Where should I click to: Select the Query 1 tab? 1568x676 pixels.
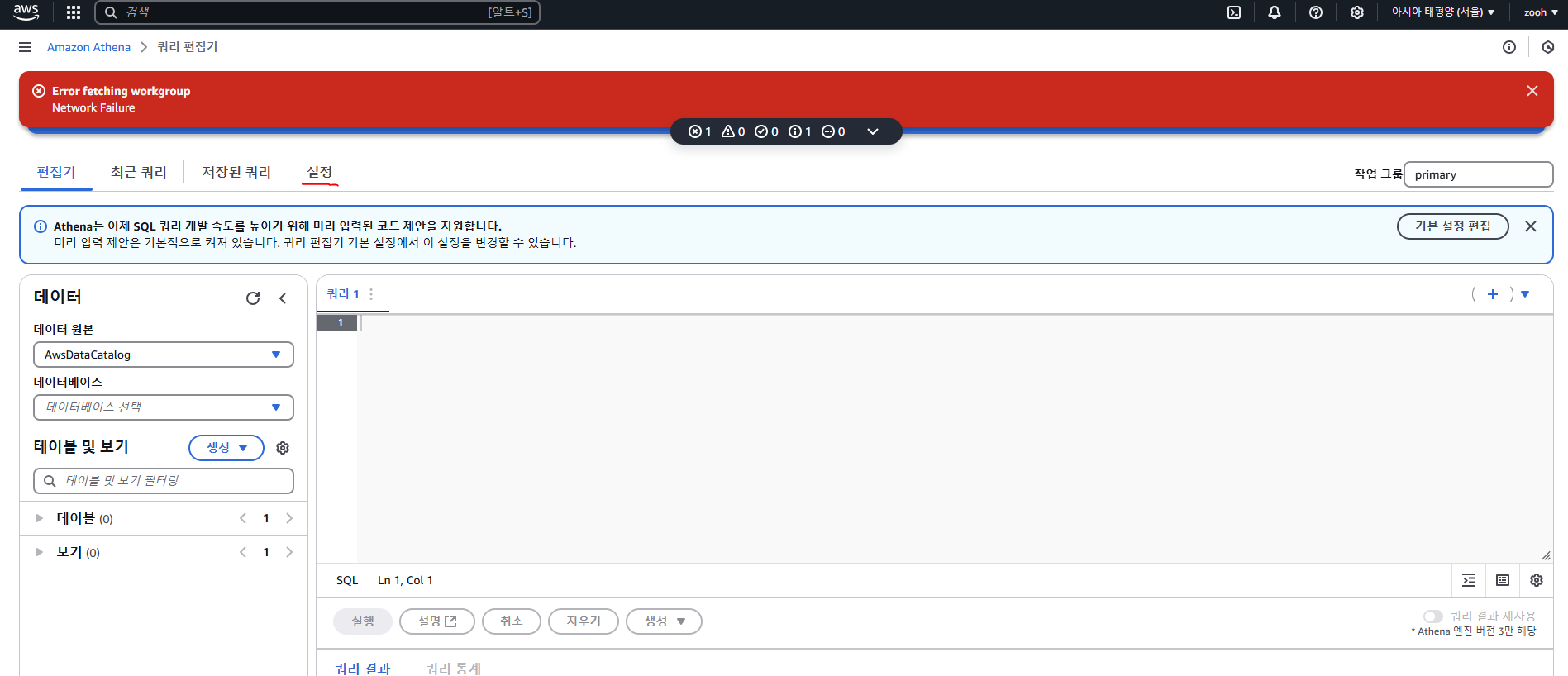[x=343, y=294]
